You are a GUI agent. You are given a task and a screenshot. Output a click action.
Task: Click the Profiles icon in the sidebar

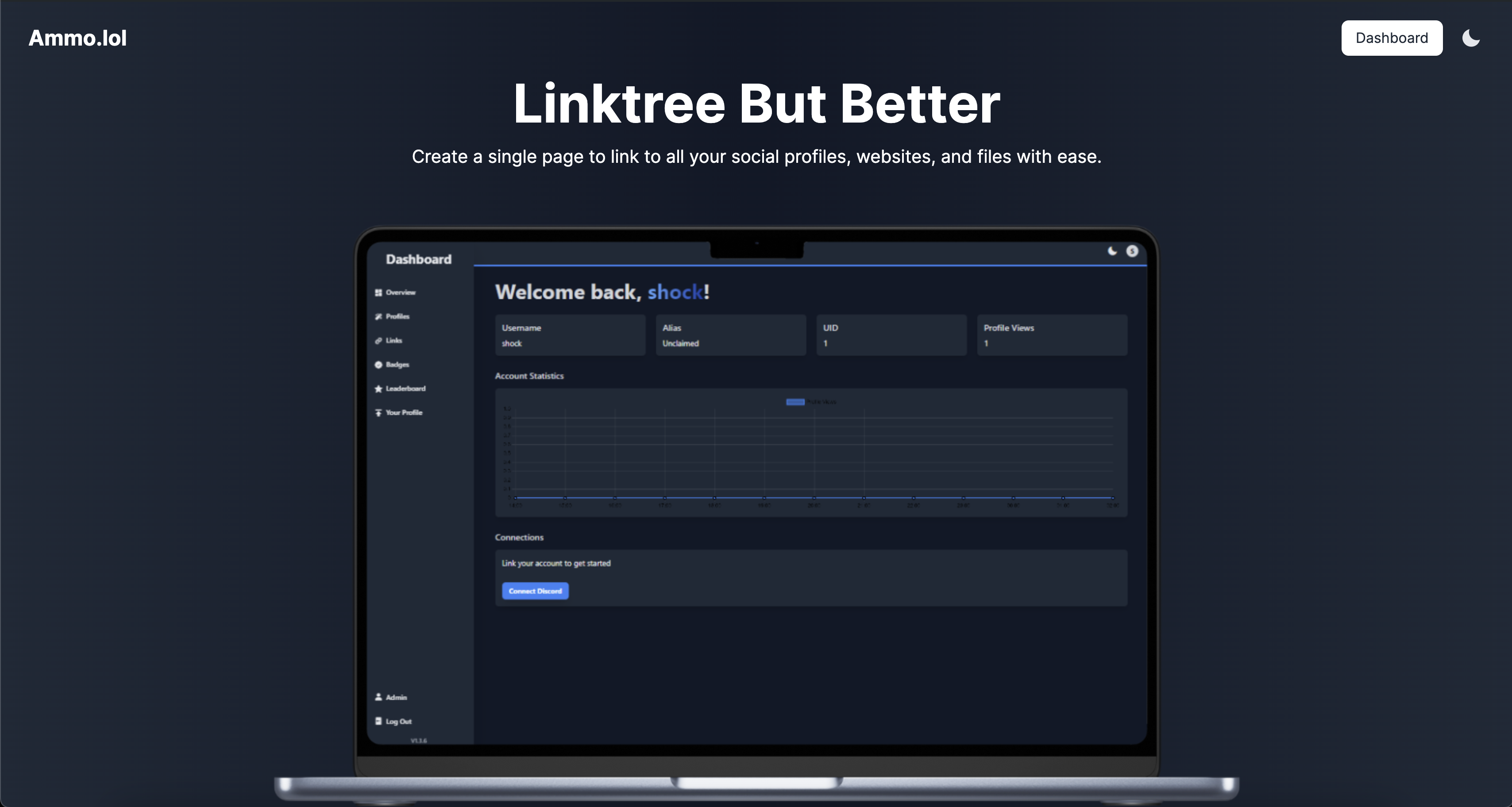pos(378,316)
